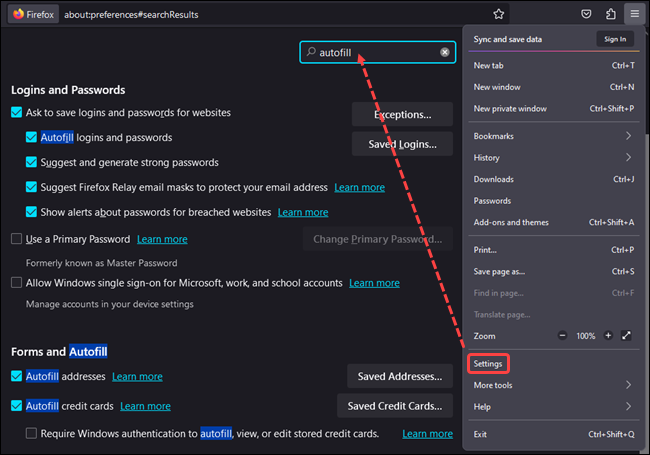The width and height of the screenshot is (650, 455).
Task: Choose New private window menu item
Action: point(510,109)
